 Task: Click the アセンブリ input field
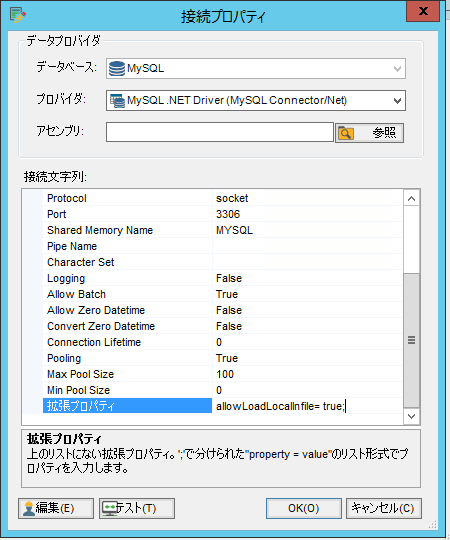coord(220,132)
